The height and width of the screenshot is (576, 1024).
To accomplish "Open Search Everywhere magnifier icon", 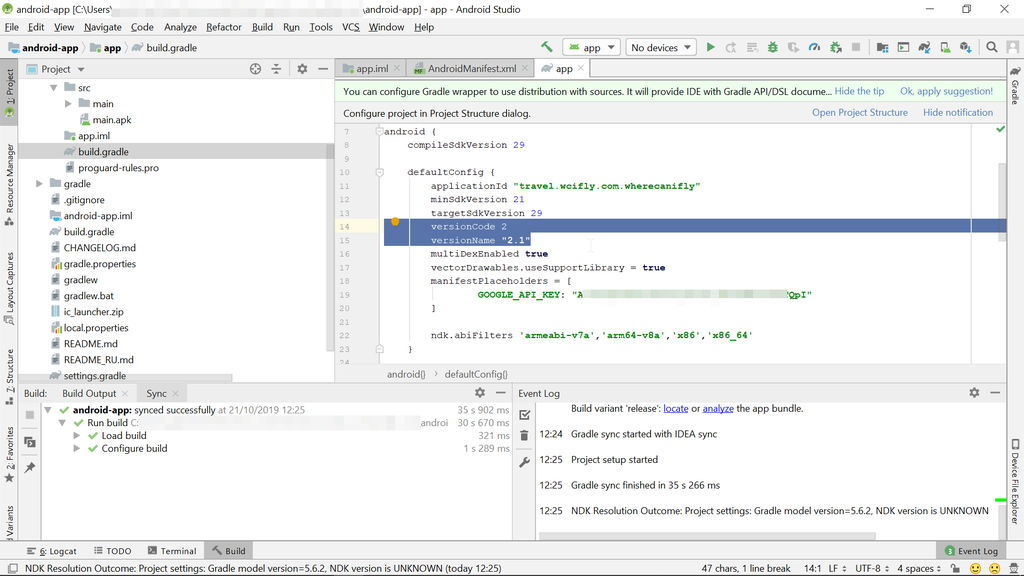I will point(992,47).
